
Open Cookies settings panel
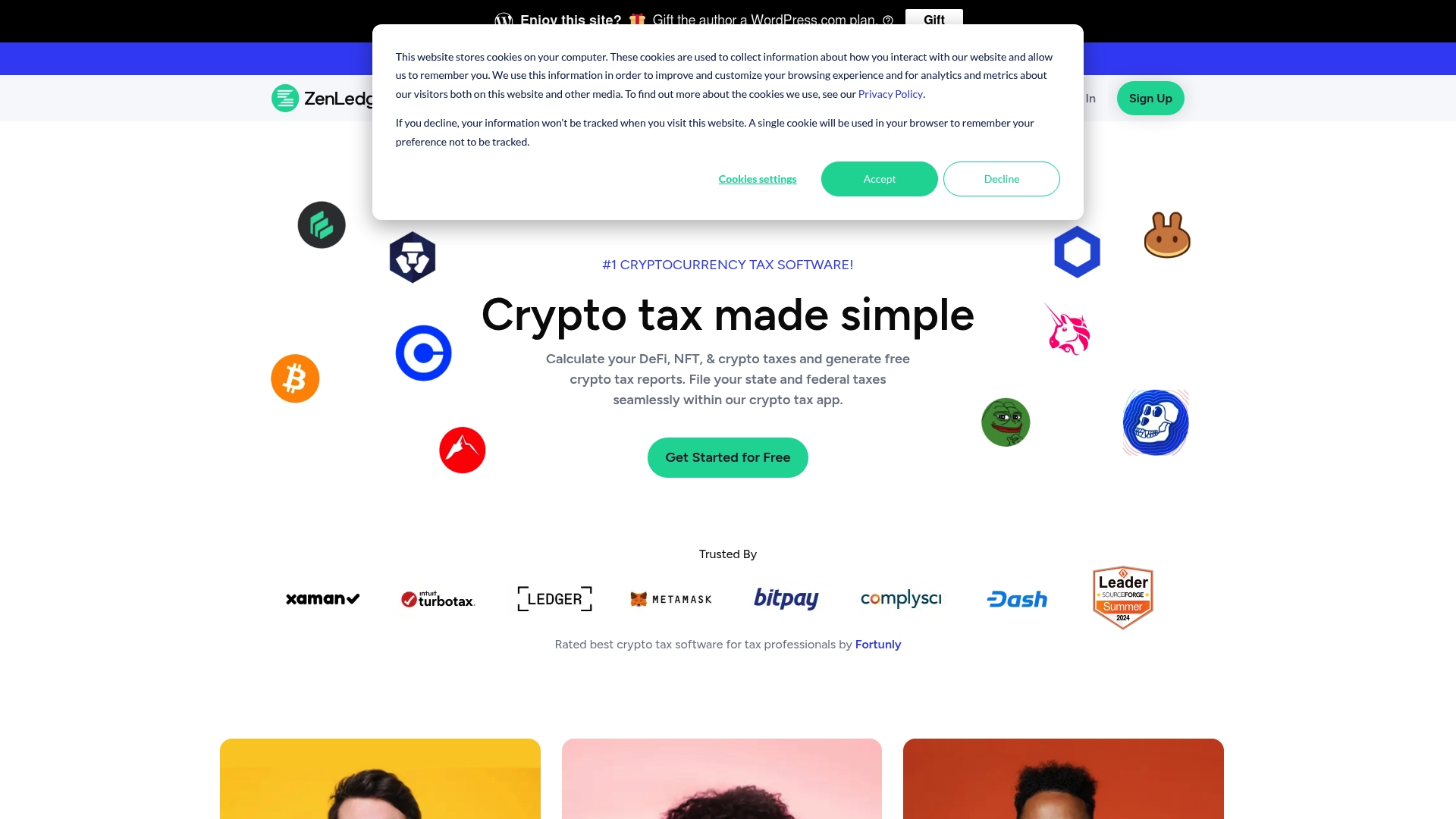(757, 179)
